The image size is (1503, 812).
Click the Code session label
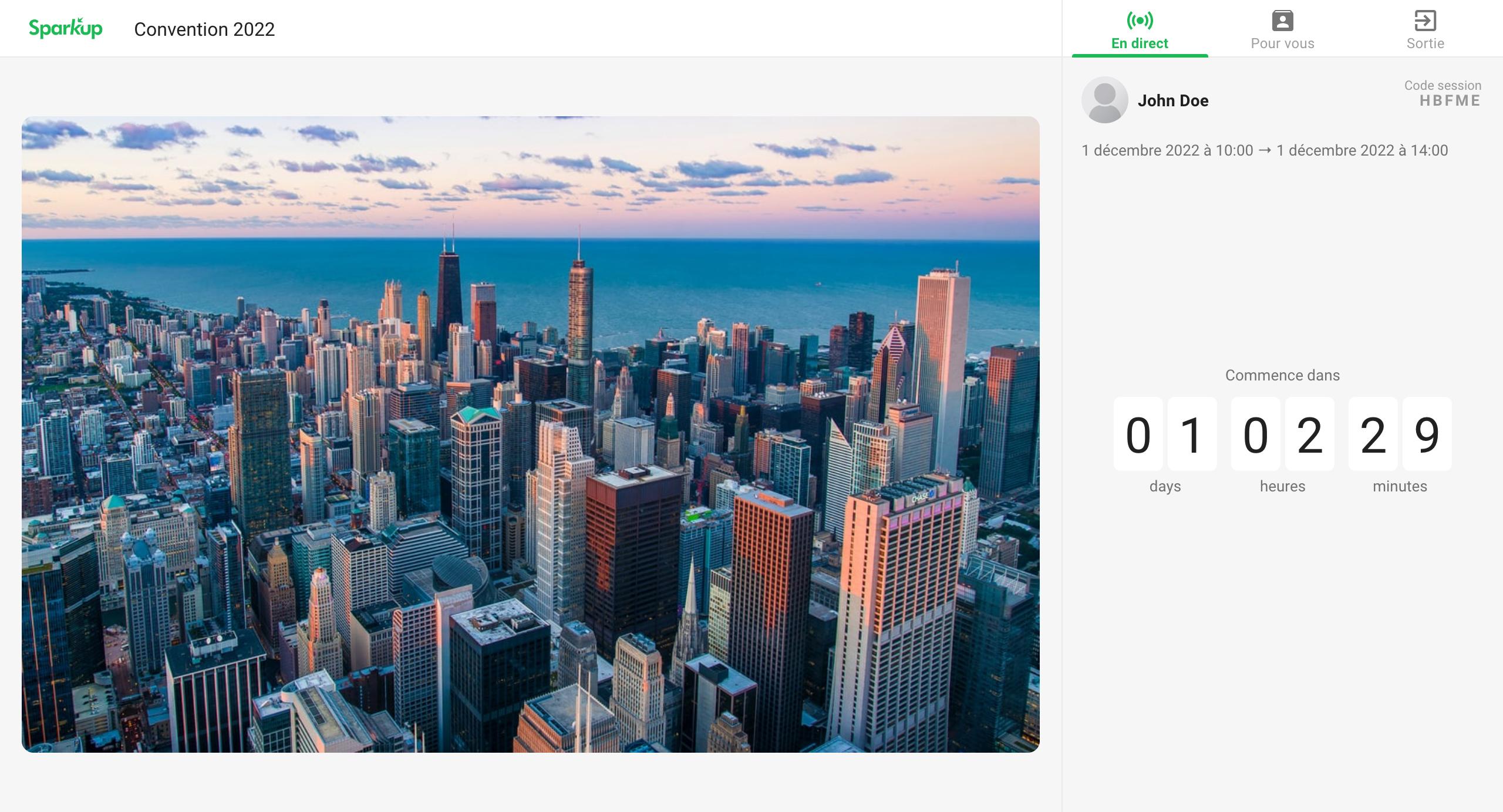coord(1443,85)
